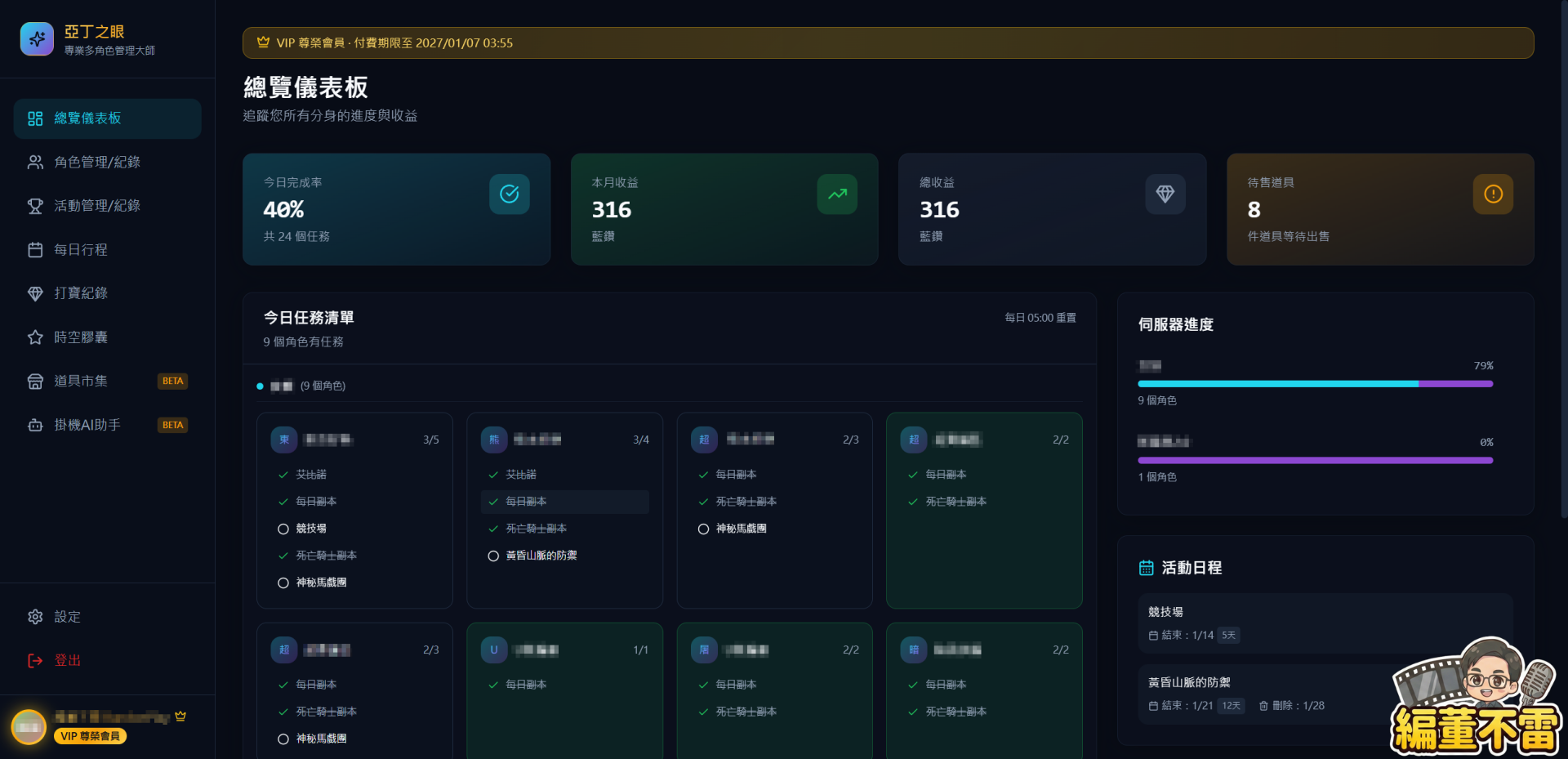Open 設定 in the sidebar
1568x759 pixels.
(x=108, y=617)
